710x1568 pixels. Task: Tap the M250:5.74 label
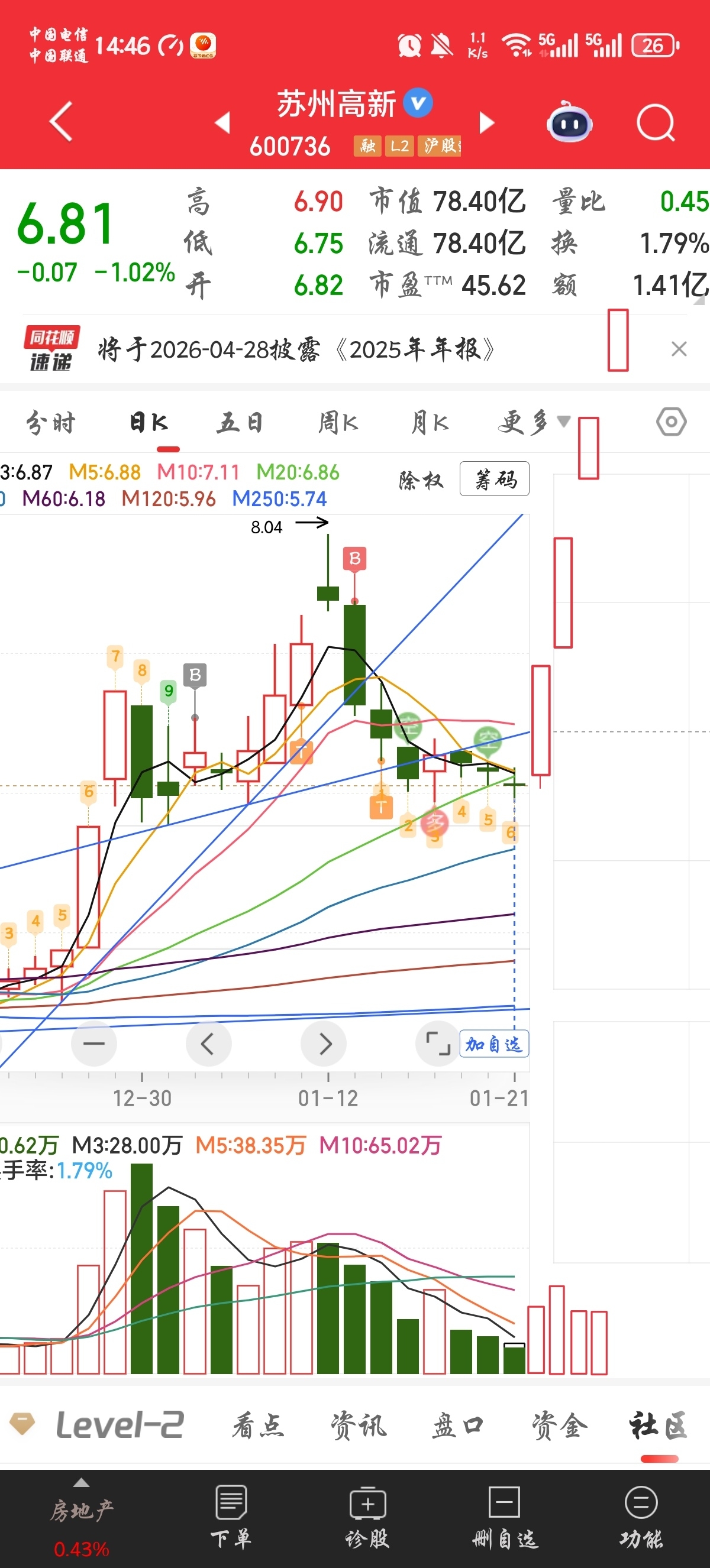(x=279, y=498)
